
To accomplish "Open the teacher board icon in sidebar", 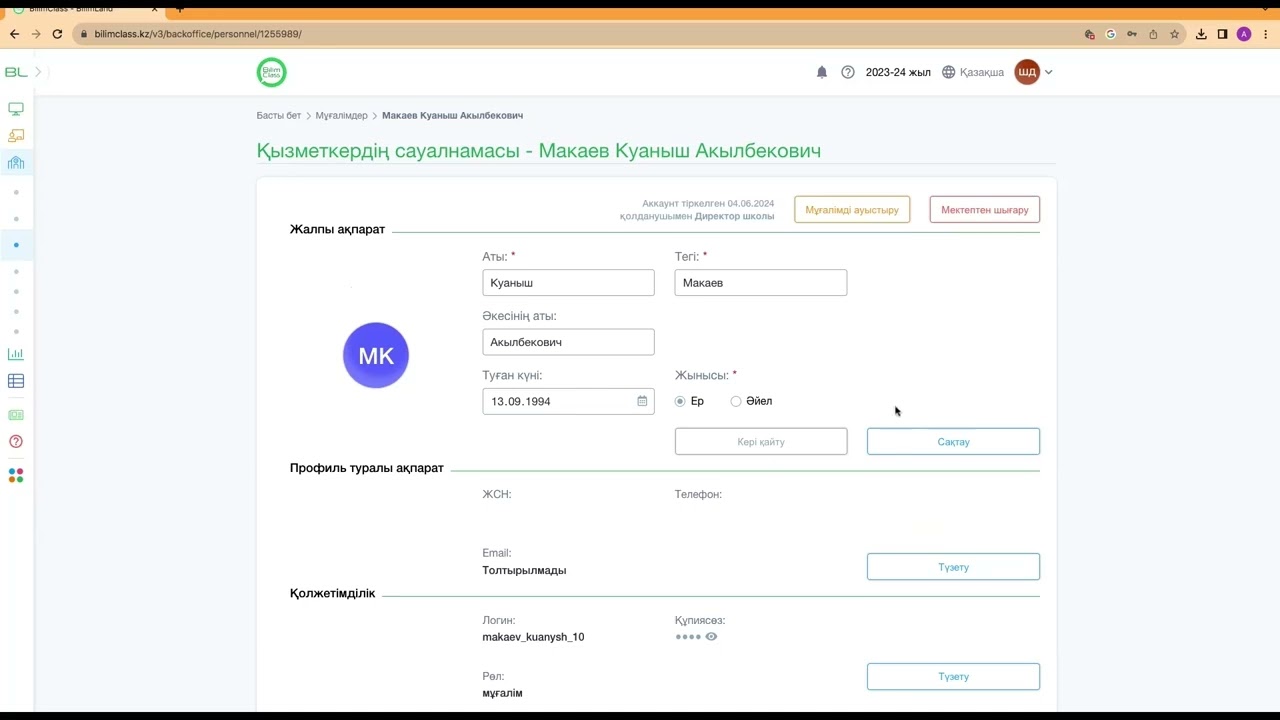I will (16, 136).
